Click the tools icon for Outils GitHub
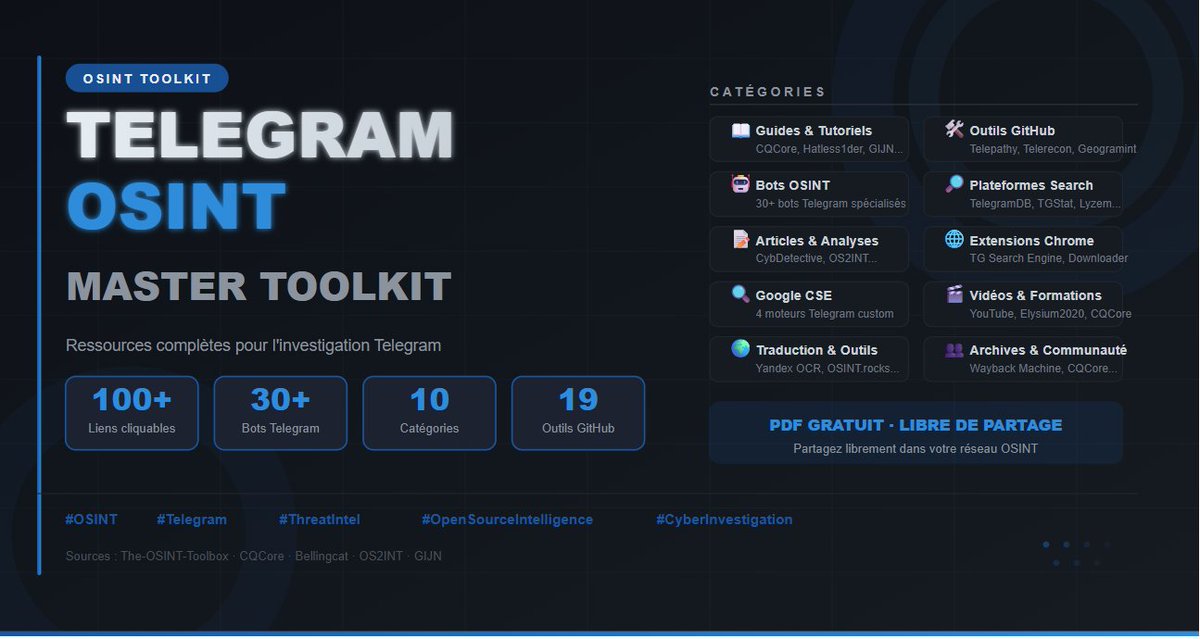The image size is (1200, 639). [x=953, y=129]
